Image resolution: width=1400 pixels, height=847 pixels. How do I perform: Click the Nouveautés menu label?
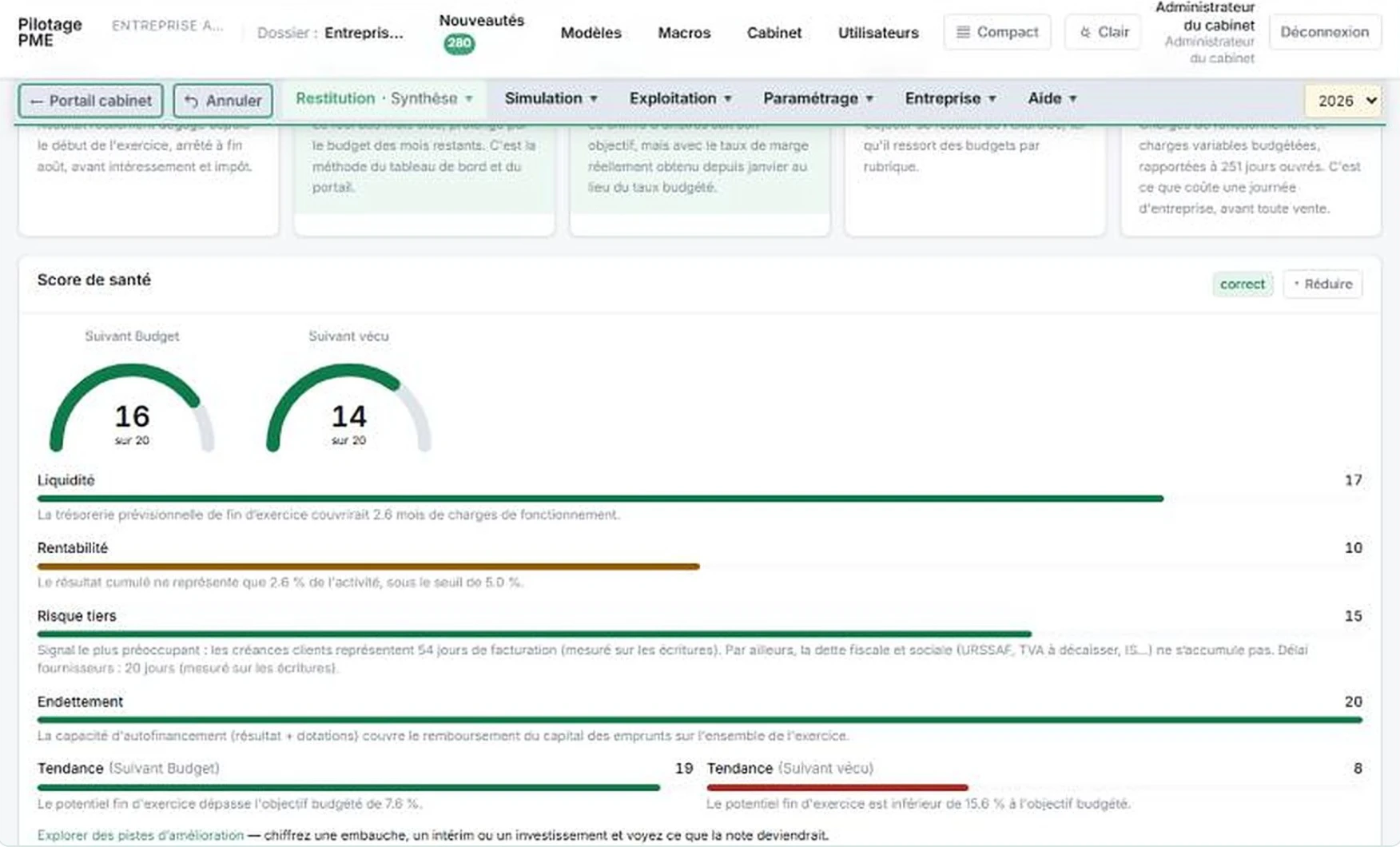(481, 20)
